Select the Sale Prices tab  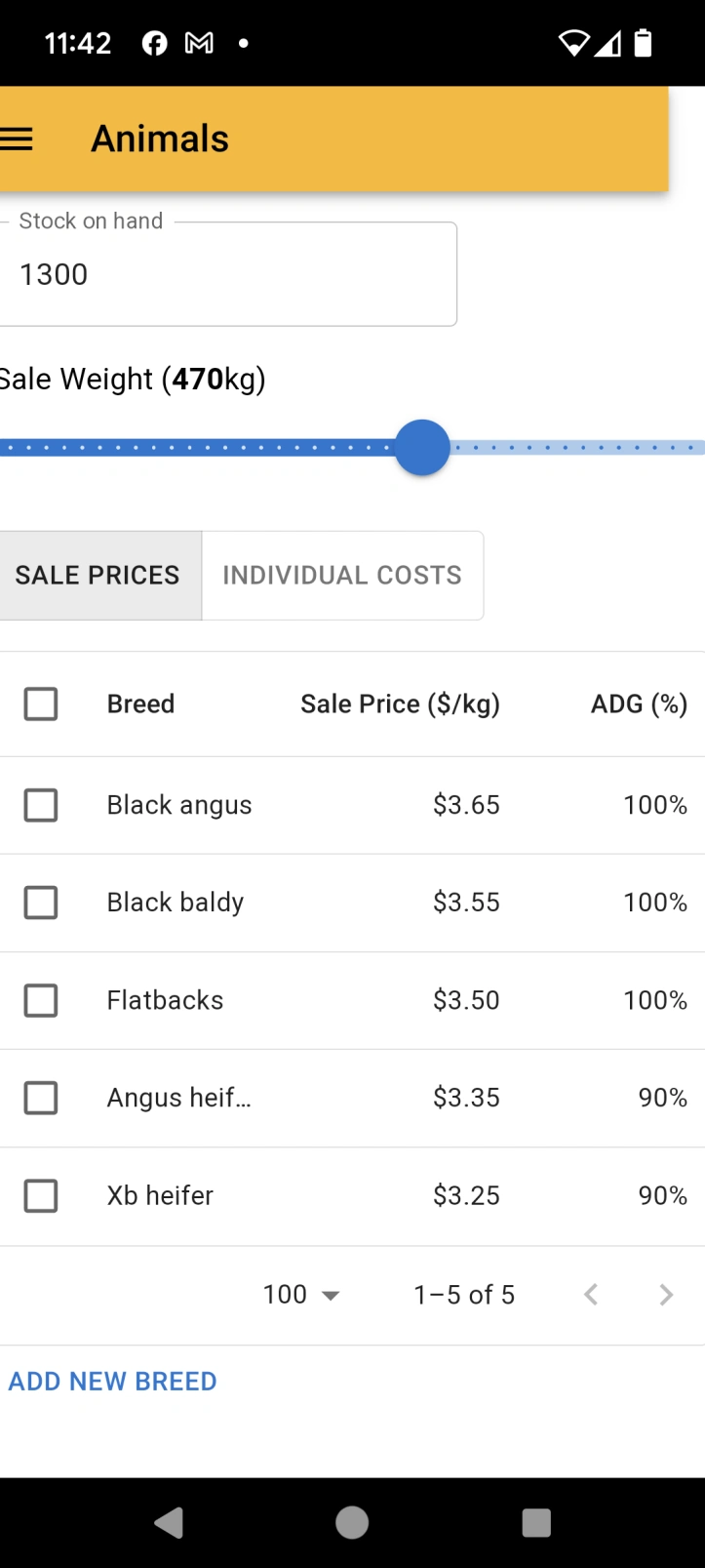click(x=98, y=576)
